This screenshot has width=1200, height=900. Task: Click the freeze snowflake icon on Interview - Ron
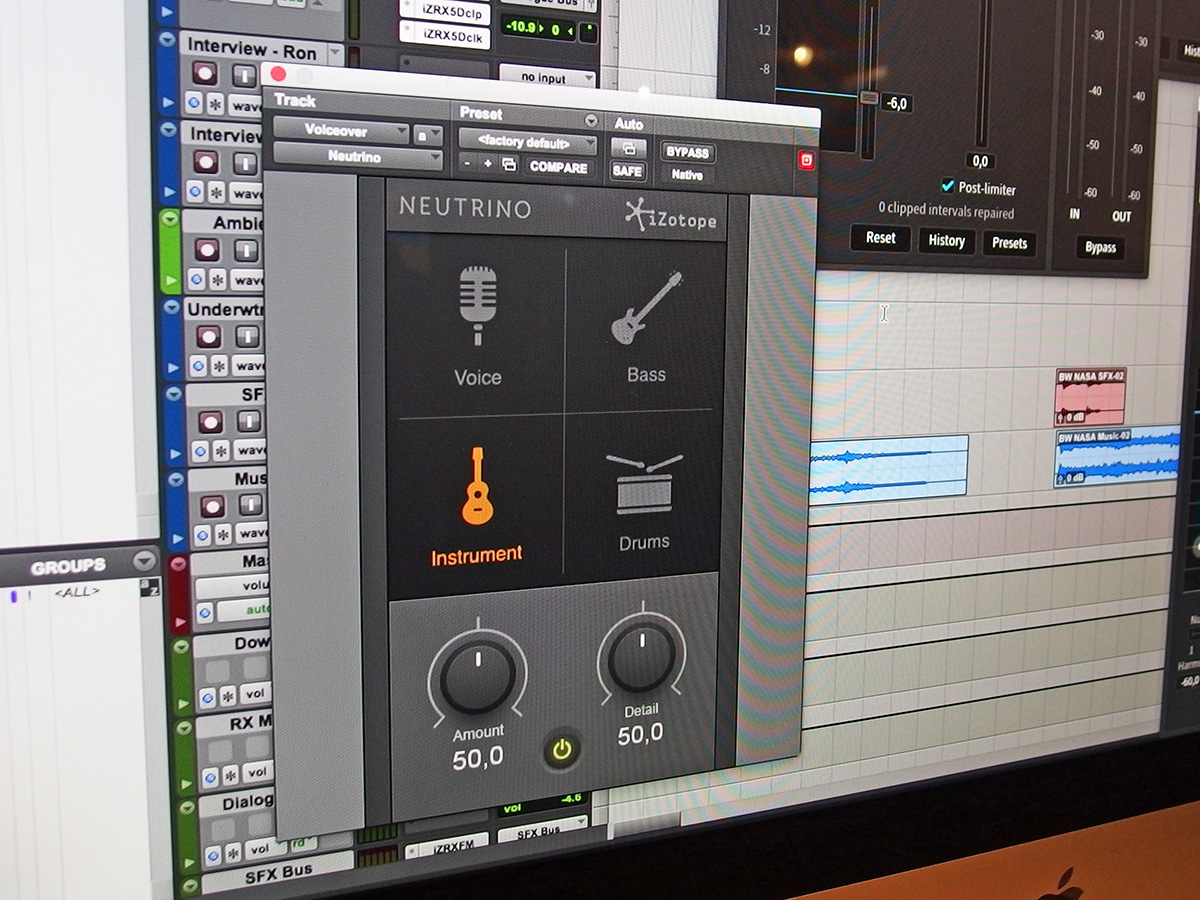tap(214, 104)
